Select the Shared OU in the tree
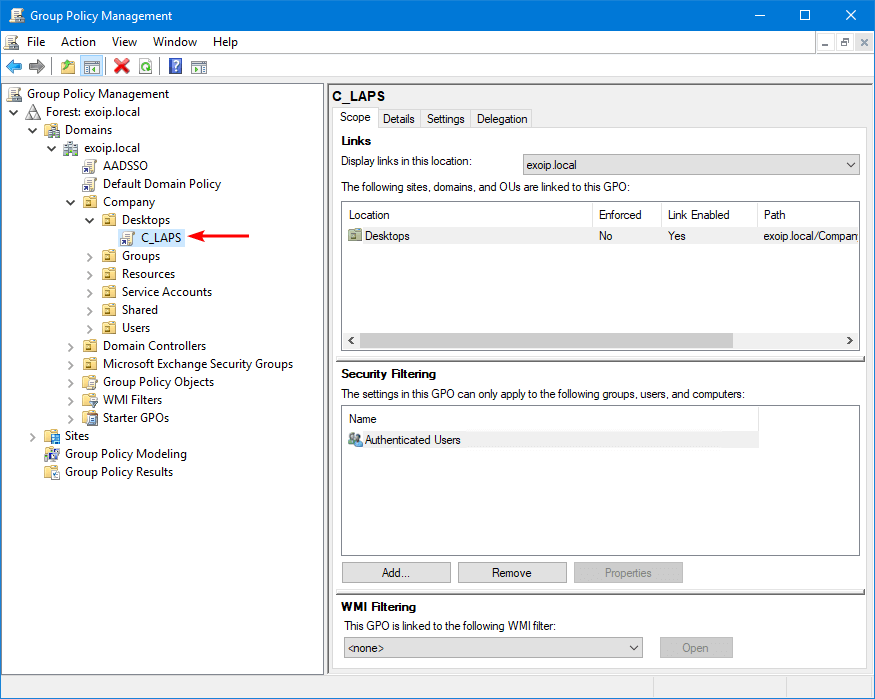Viewport: 875px width, 699px height. 140,310
